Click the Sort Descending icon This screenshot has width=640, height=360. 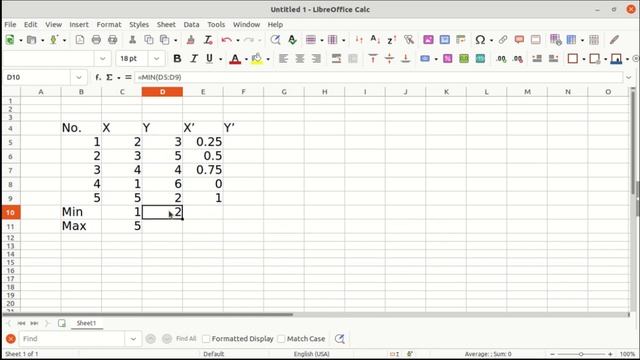click(x=392, y=40)
